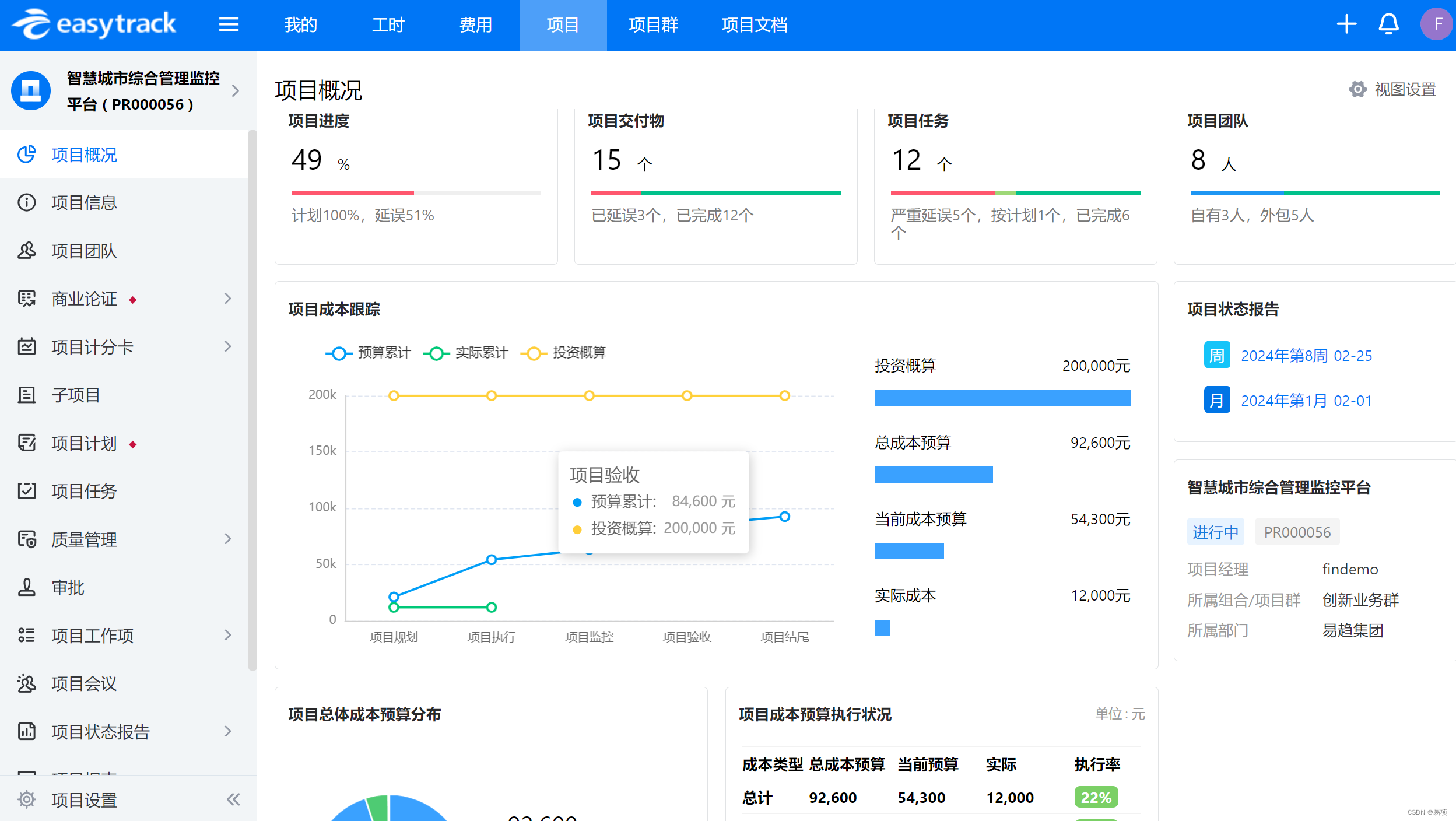Open the 2024年第1月 02-01 report link

click(1306, 401)
